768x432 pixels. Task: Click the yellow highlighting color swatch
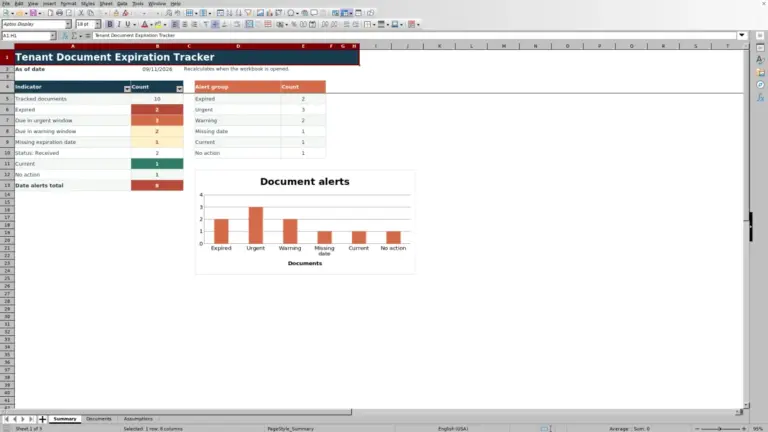click(x=158, y=24)
